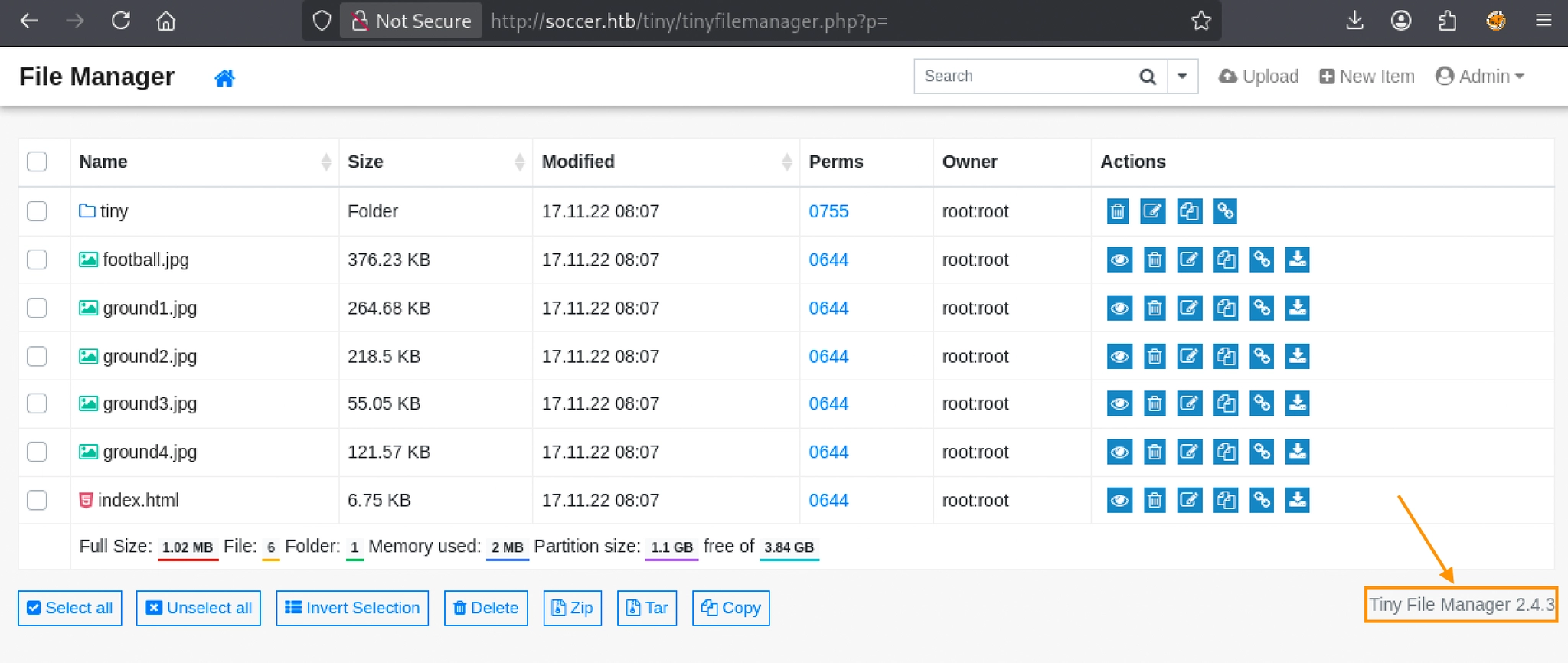Focus the Search input field

pyautogui.click(x=1026, y=77)
